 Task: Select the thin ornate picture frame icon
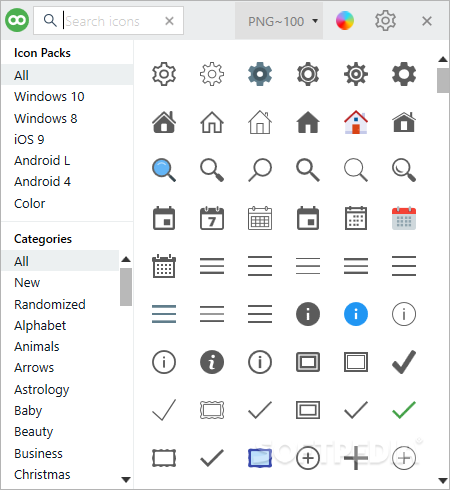click(212, 410)
